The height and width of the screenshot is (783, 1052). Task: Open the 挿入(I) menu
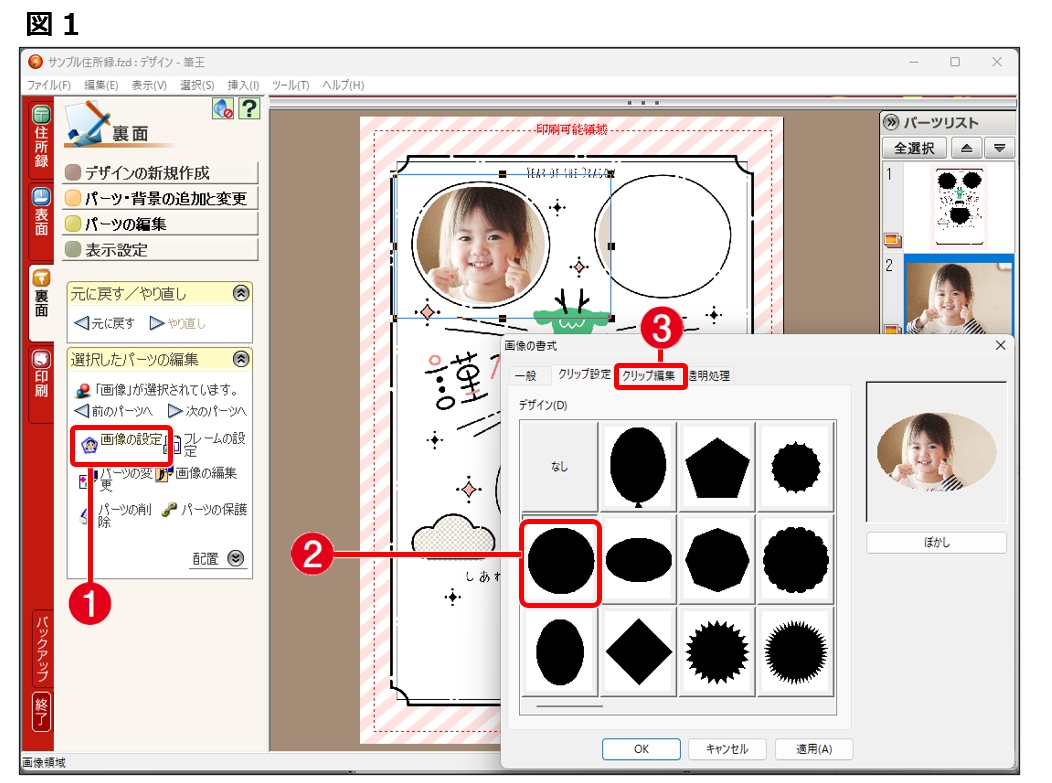[x=243, y=85]
